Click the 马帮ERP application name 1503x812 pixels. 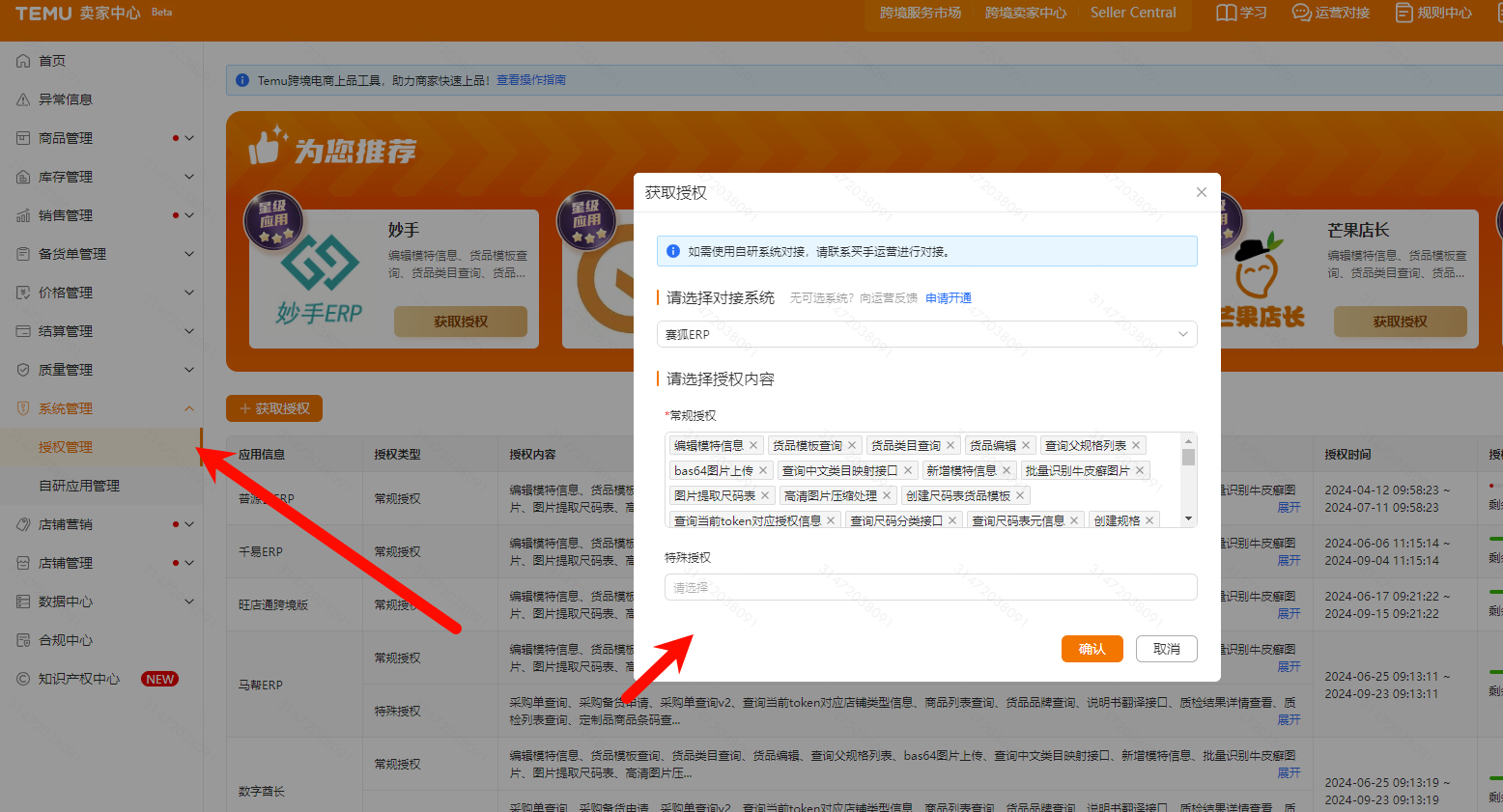[x=261, y=685]
